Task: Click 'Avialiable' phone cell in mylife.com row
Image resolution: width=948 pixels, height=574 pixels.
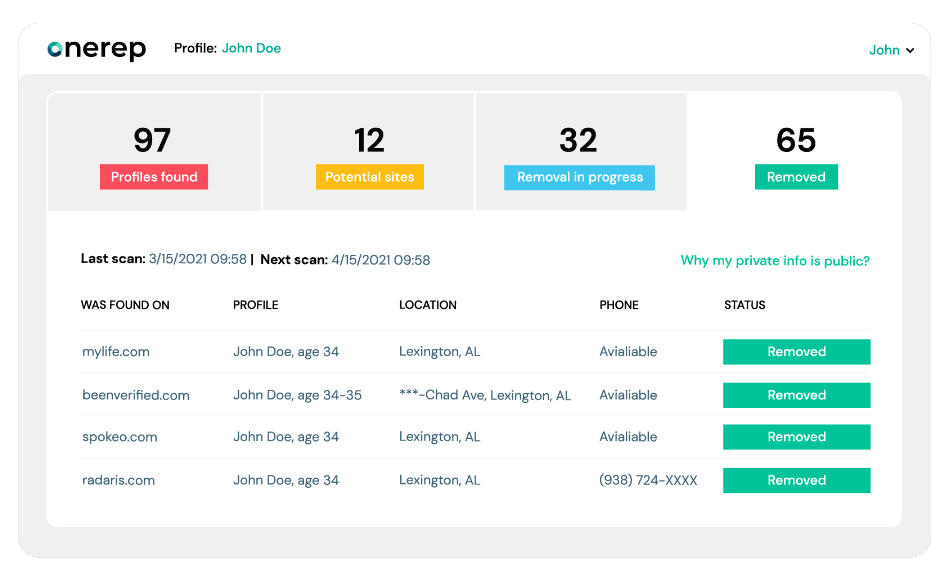Action: [x=628, y=351]
